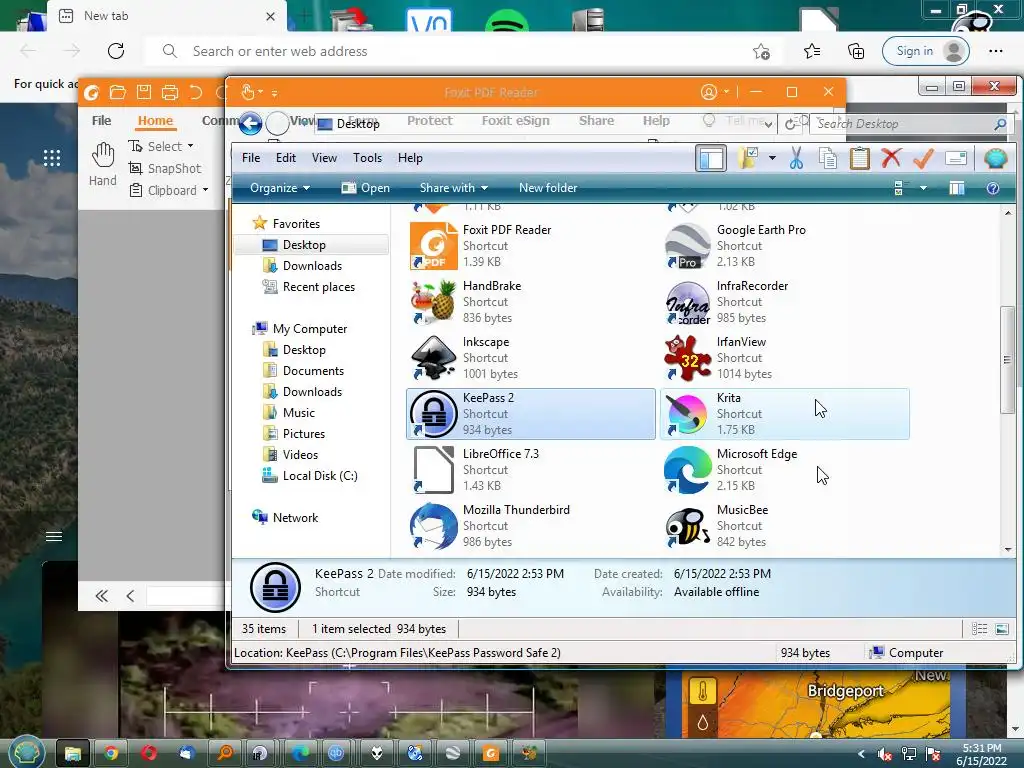Open the Explorer View menu
This screenshot has height=768, width=1024.
click(x=324, y=158)
